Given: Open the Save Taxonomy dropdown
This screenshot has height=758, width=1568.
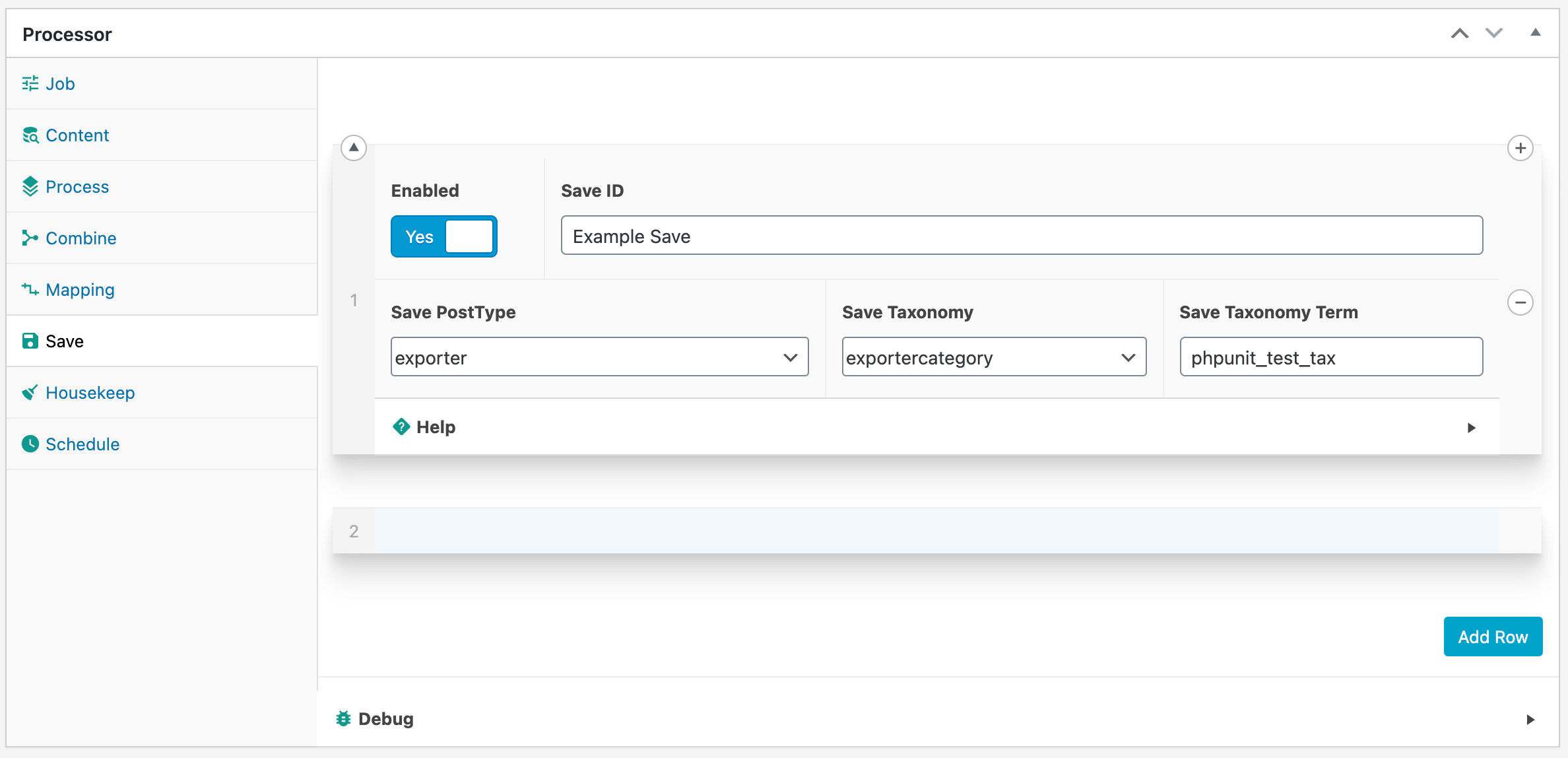Looking at the screenshot, I should (994, 357).
